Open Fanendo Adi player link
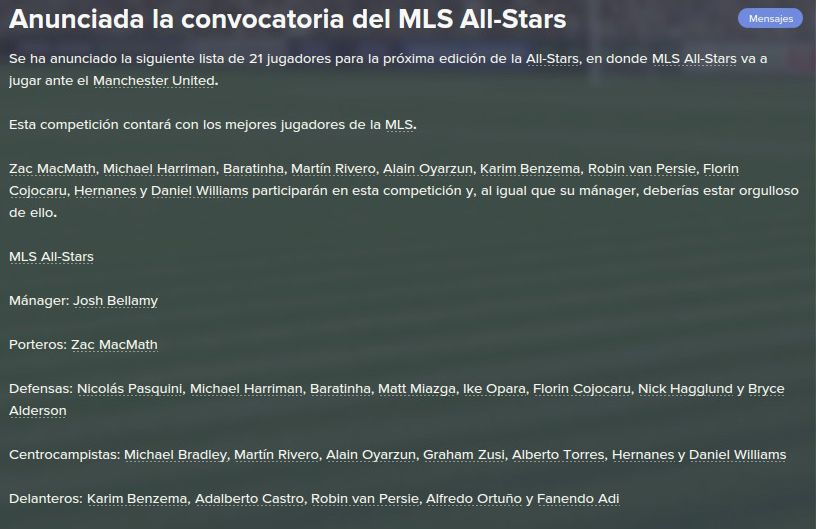Screen dimensions: 816x529 (578, 498)
